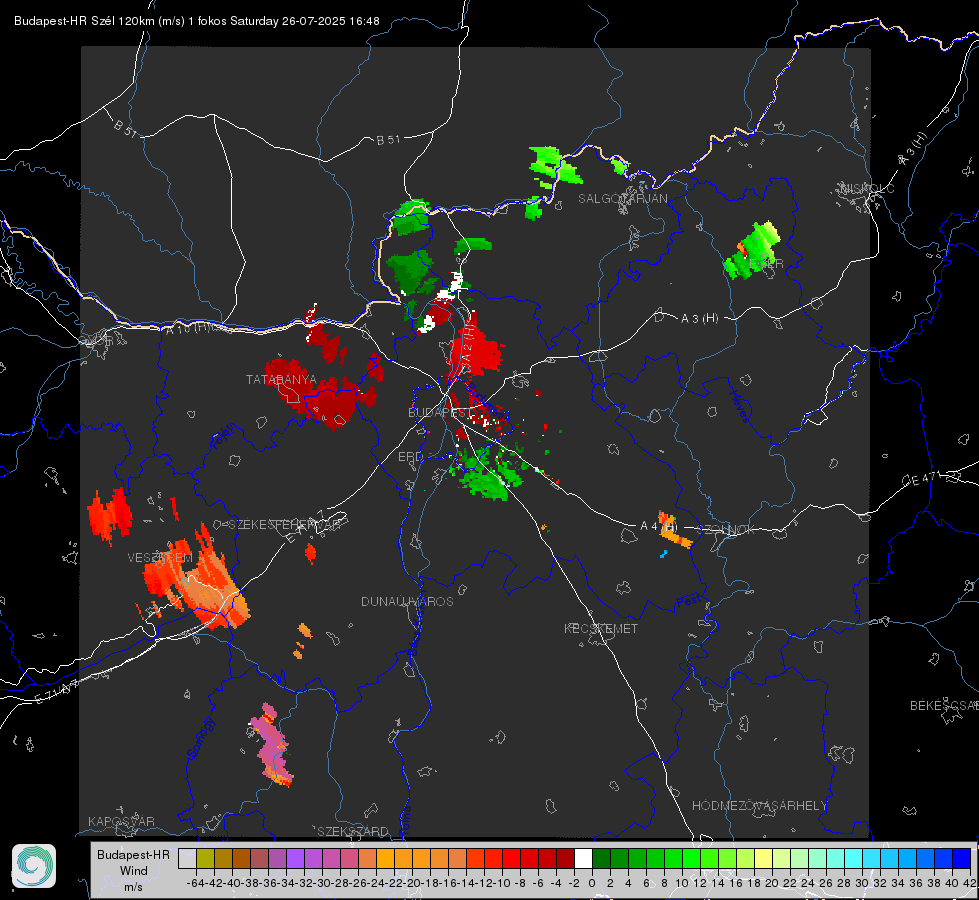Click the Heves county label
Image resolution: width=979 pixels, height=900 pixels.
coord(740,405)
